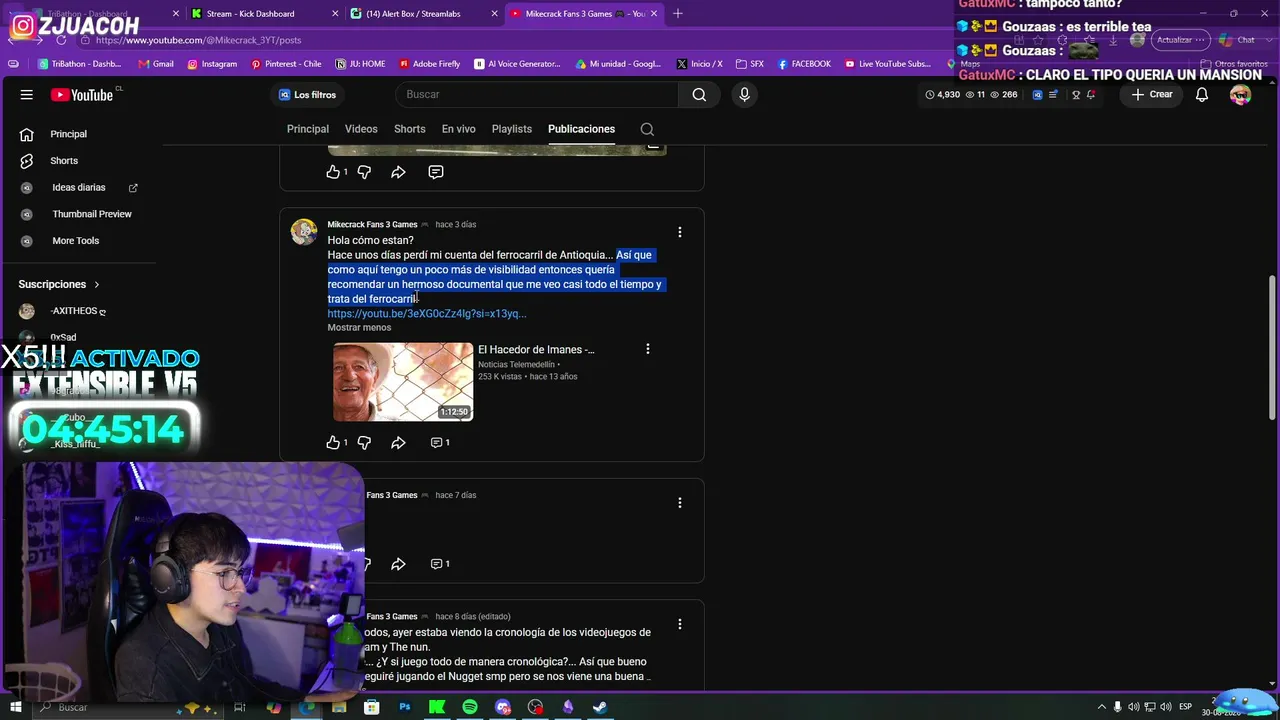
Task: Open the Adobe Firefly bookmark
Action: 430,64
